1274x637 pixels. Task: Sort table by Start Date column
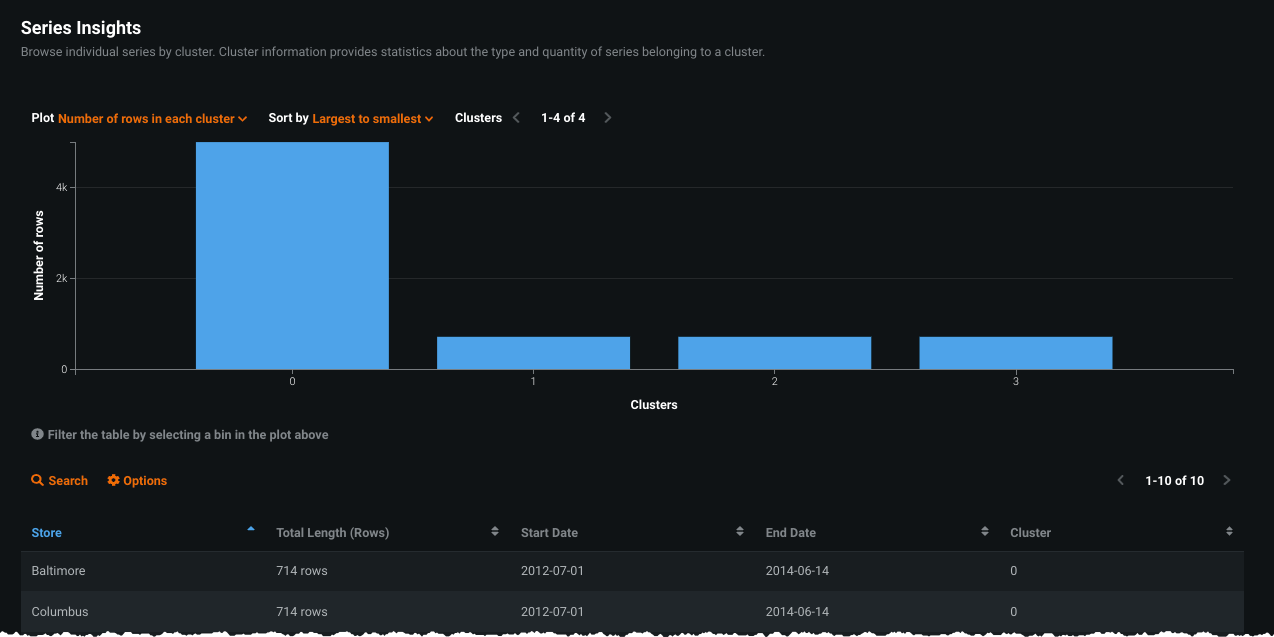(x=740, y=532)
